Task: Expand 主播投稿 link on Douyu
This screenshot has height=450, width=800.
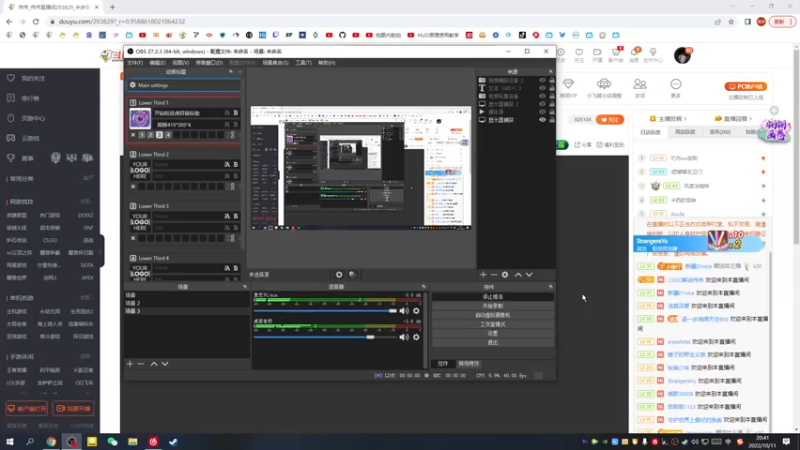Action: [x=668, y=118]
